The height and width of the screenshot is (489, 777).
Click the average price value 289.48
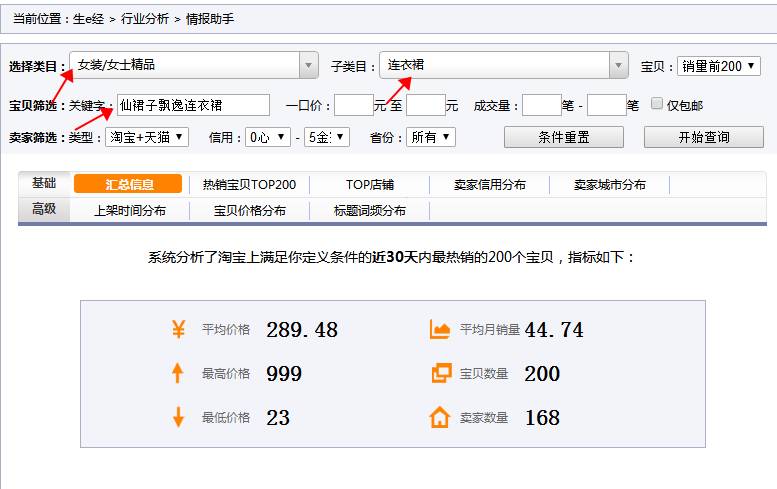click(x=302, y=330)
